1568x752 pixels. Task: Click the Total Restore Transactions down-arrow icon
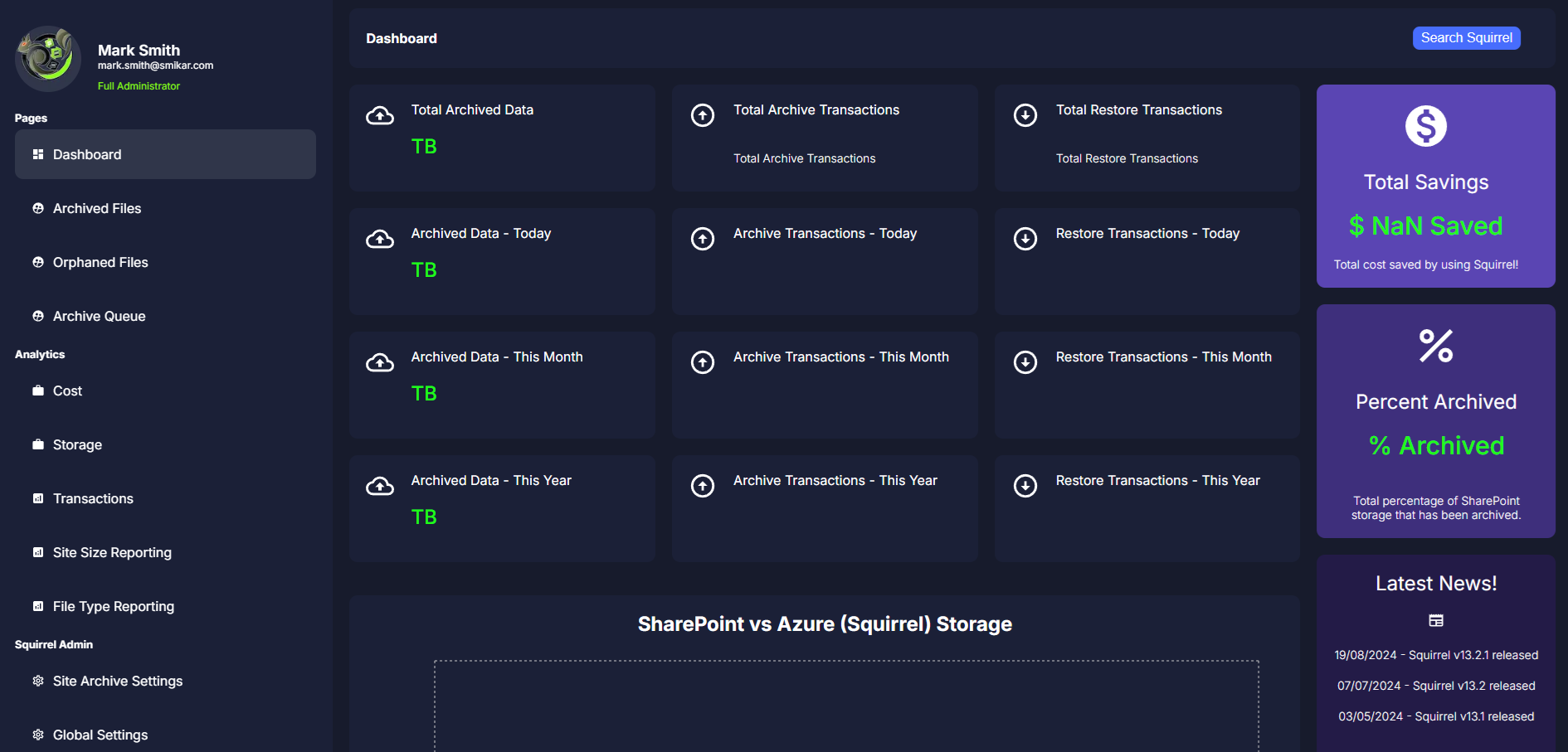pos(1025,115)
